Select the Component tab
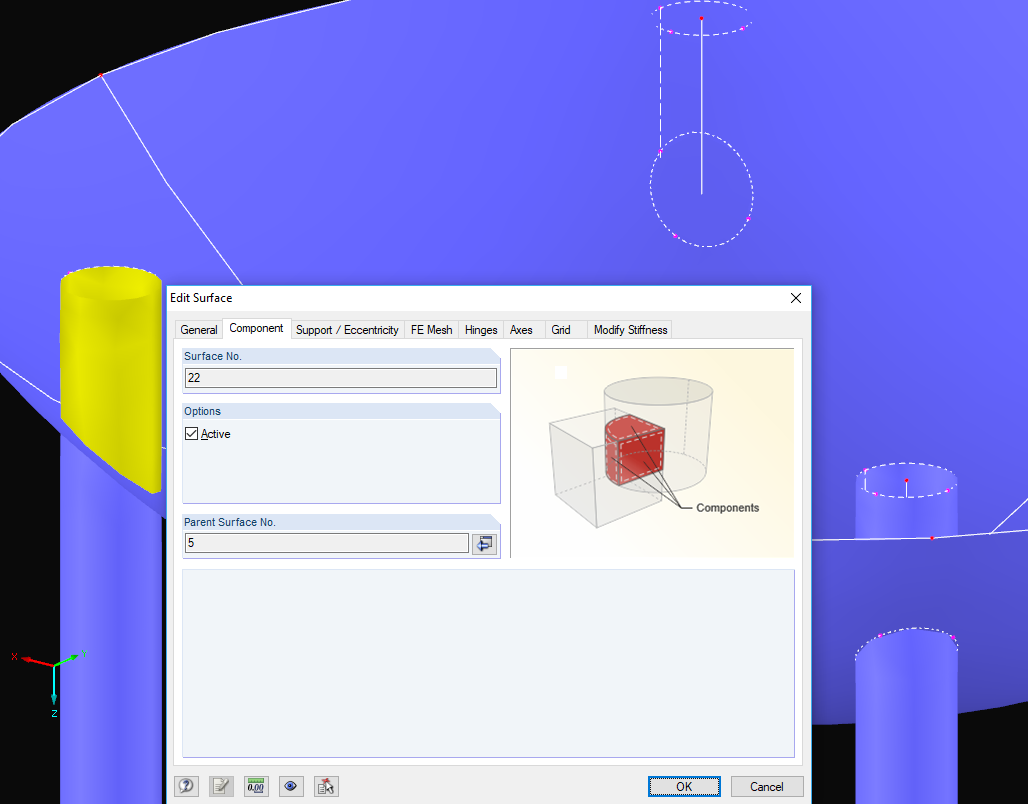 pos(256,328)
